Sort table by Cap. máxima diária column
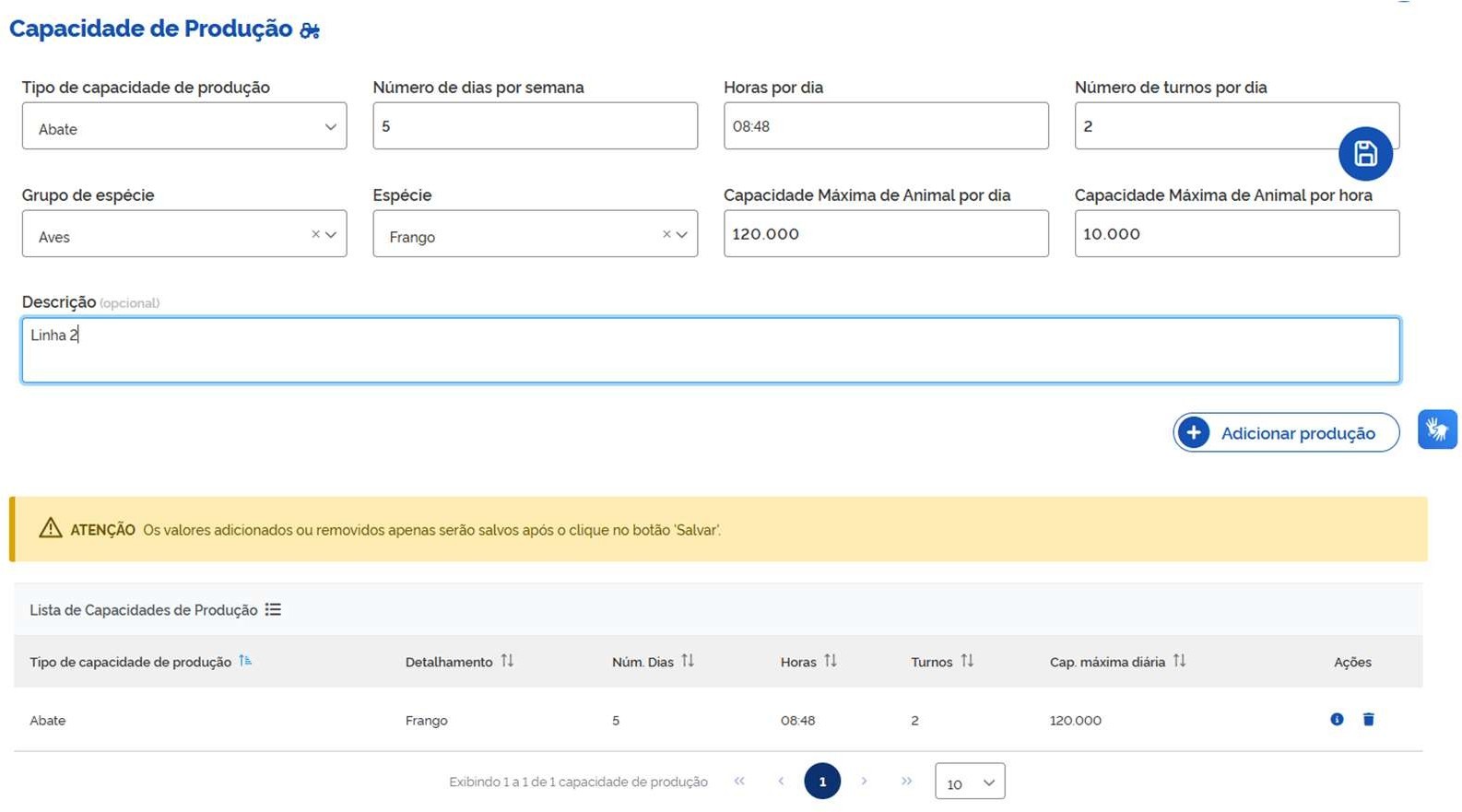The height and width of the screenshot is (812, 1462). (1179, 661)
